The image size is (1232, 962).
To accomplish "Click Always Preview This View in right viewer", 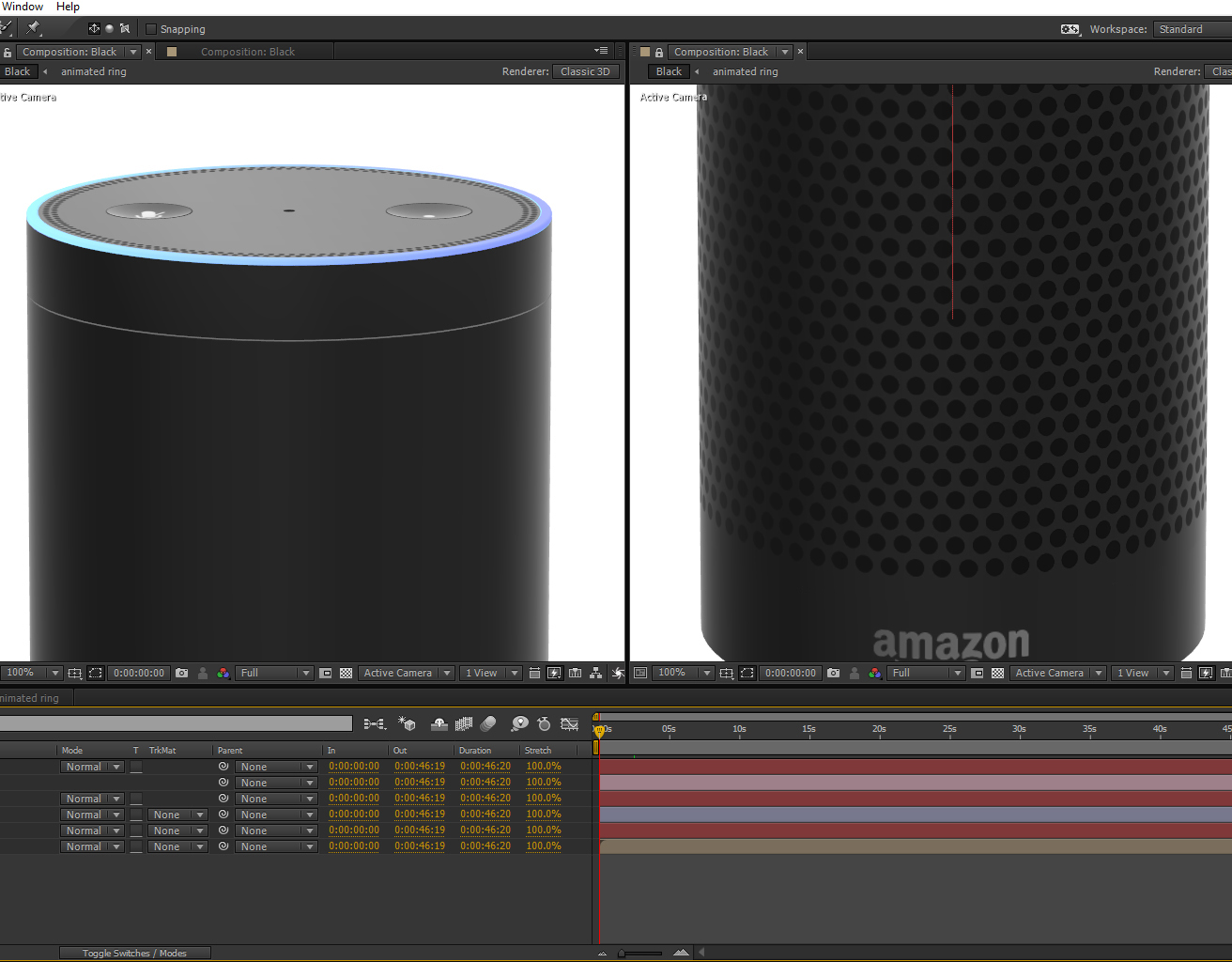I will pyautogui.click(x=640, y=673).
